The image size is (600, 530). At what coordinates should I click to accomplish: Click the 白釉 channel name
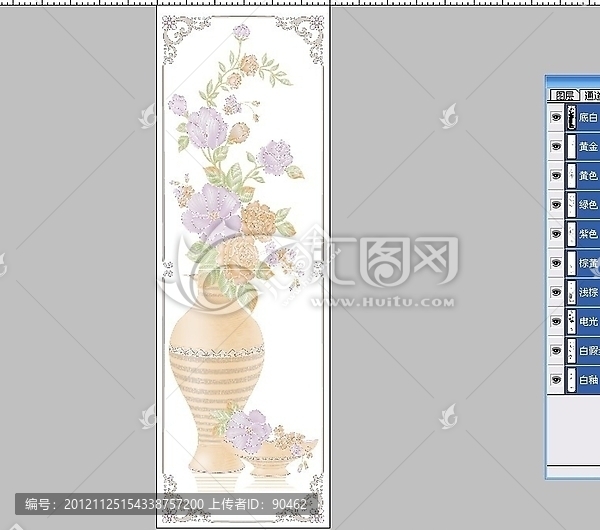[x=588, y=380]
